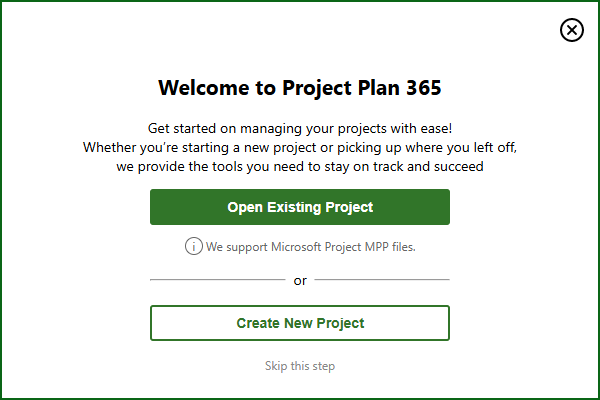Click the 'Welcome to Project Plan 365' heading
Screen dimensions: 600x400
coord(300,88)
